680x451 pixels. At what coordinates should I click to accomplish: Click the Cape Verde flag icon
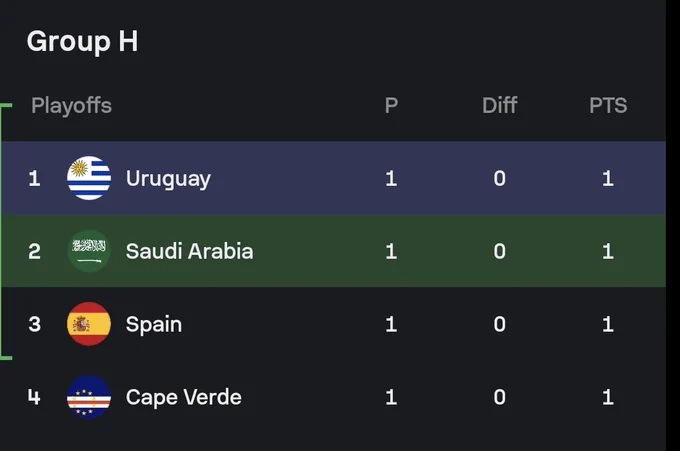[x=89, y=397]
